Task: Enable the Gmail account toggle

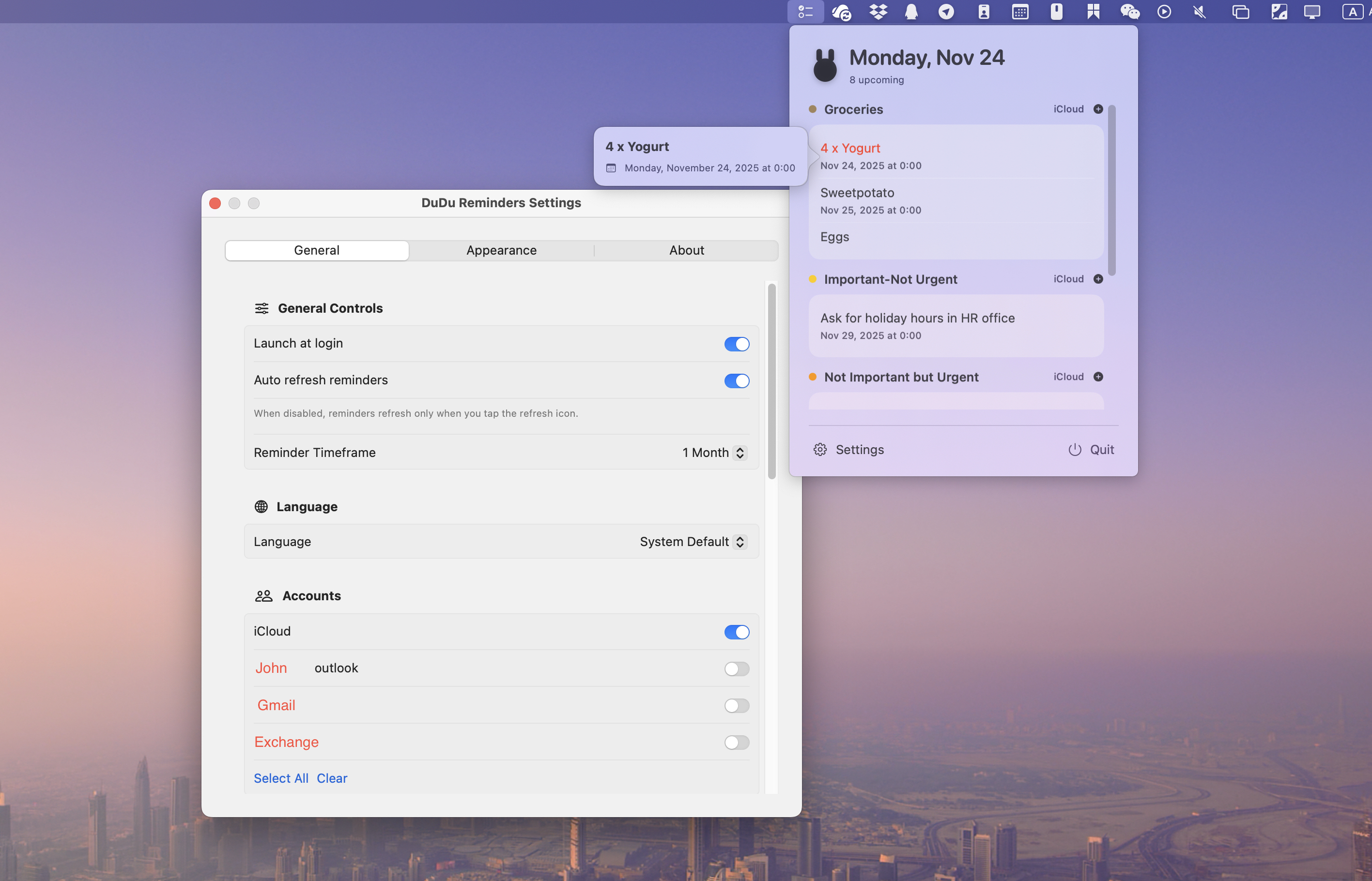Action: (x=737, y=705)
